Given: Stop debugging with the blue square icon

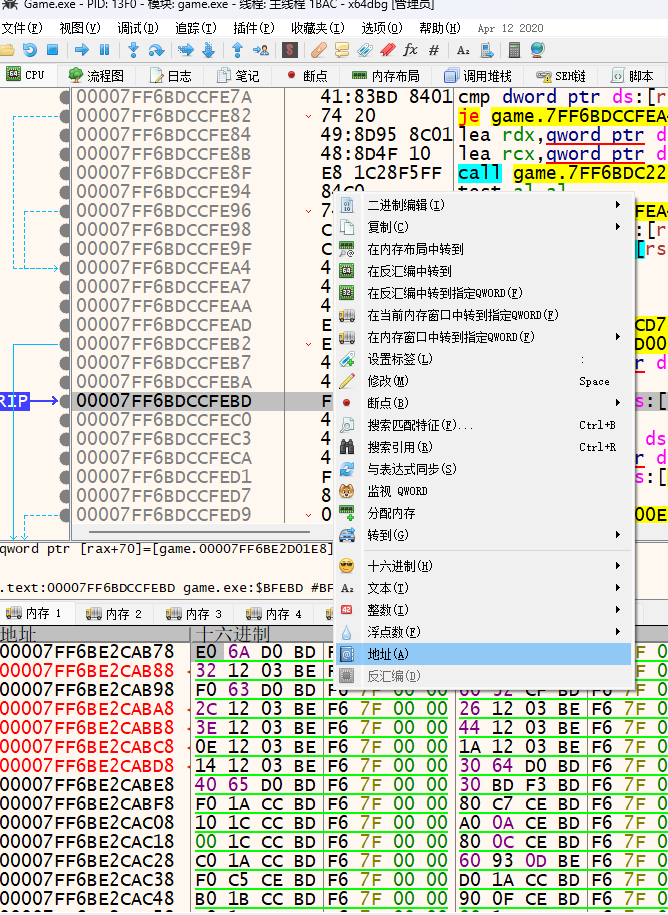Looking at the screenshot, I should [53, 50].
